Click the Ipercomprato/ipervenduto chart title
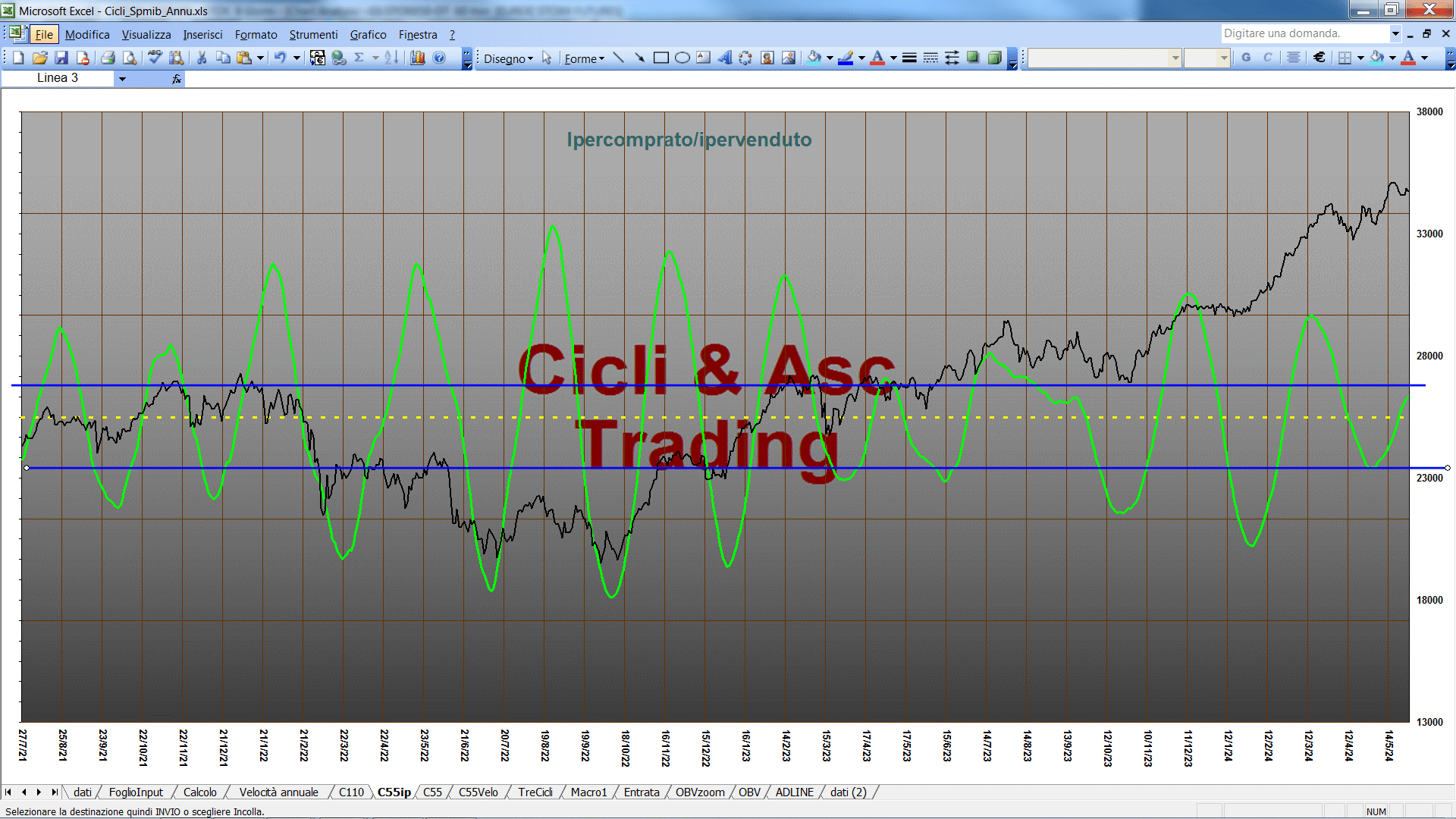 [x=689, y=140]
